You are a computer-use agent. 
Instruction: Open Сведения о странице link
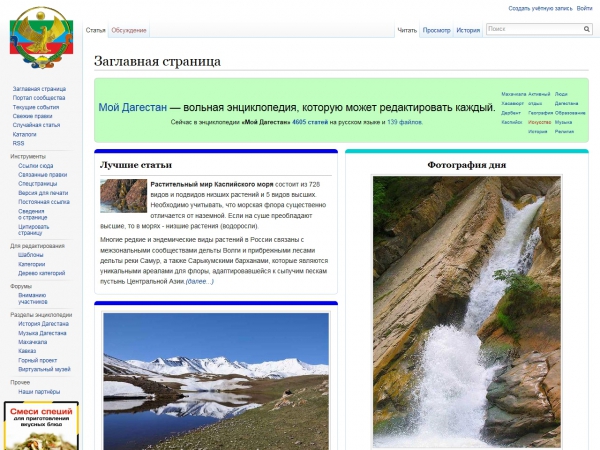pos(33,214)
